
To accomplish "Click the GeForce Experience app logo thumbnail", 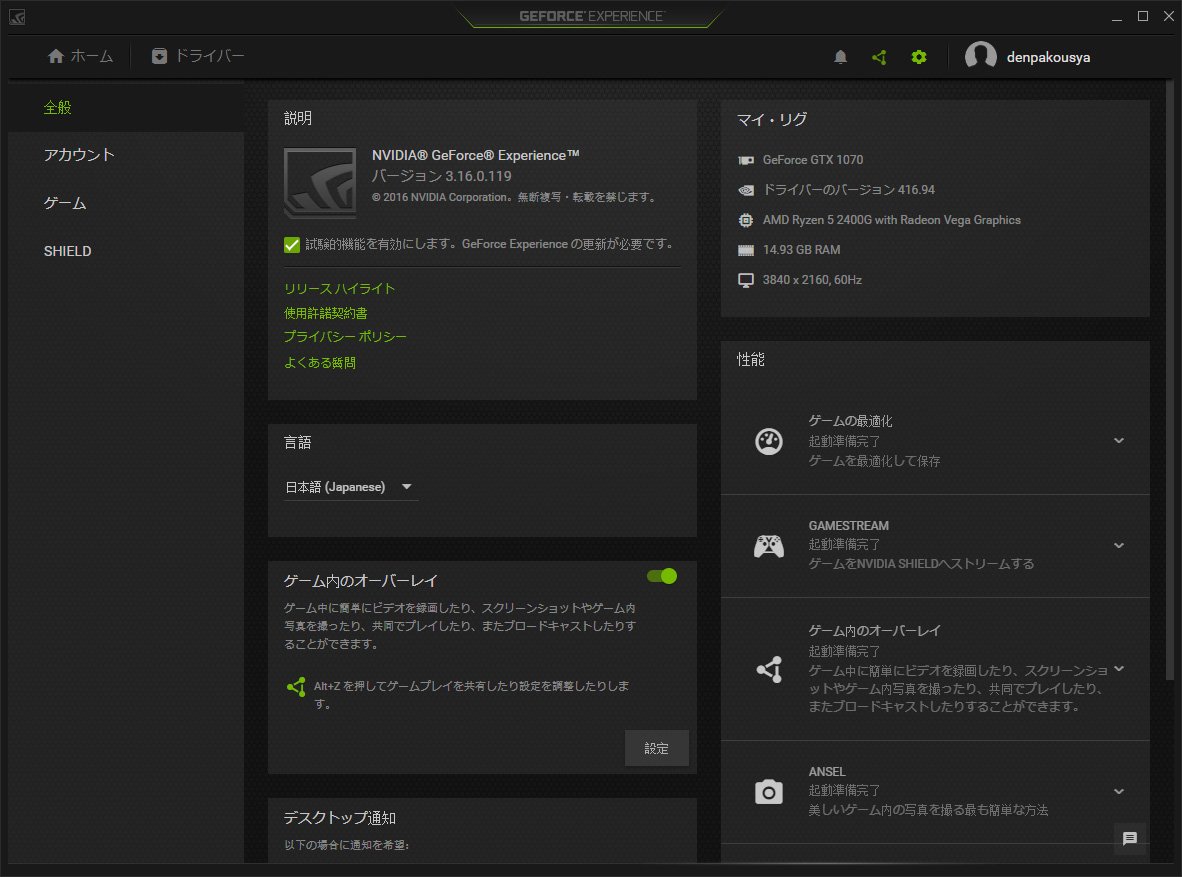I will (x=320, y=183).
